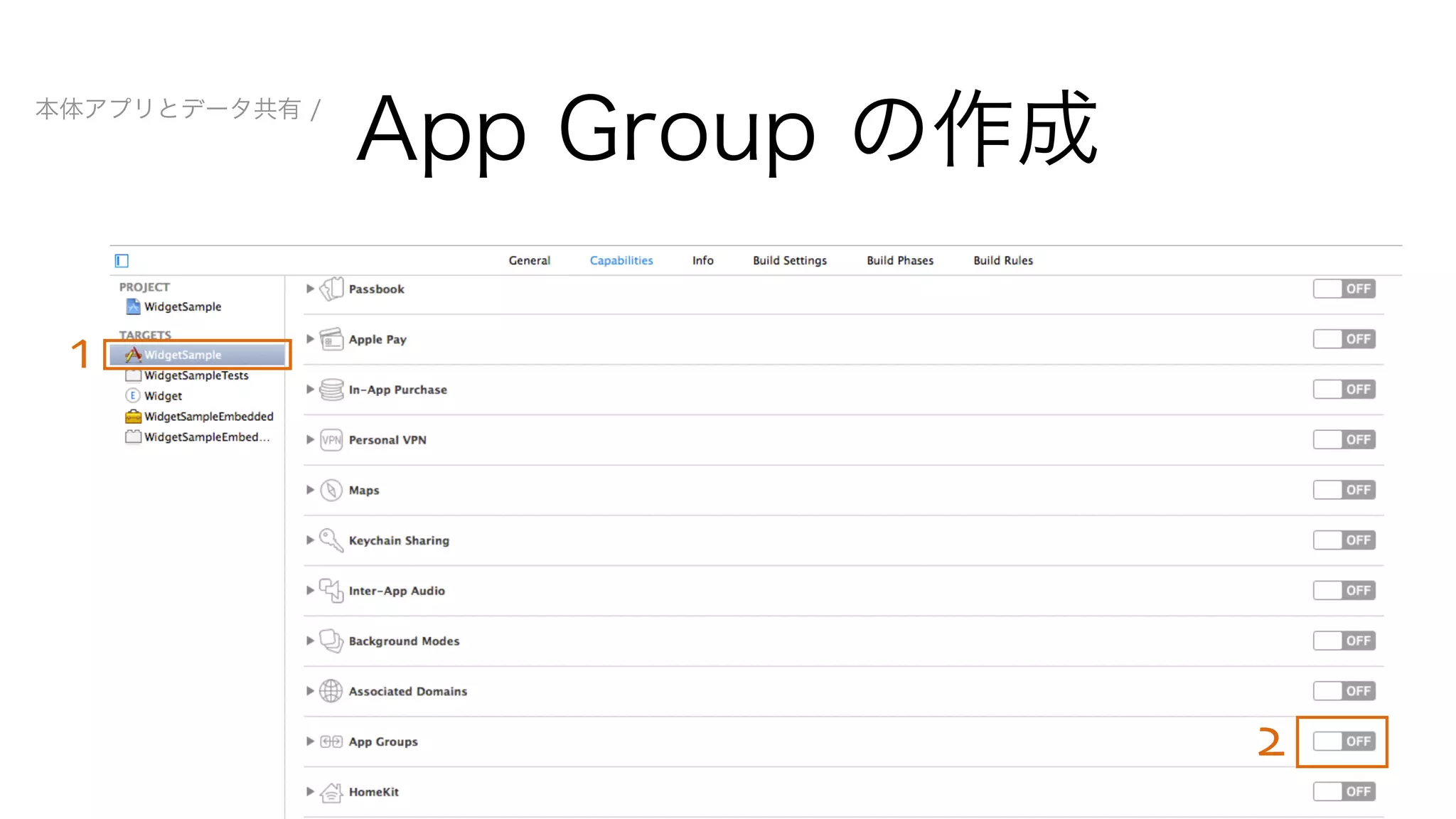Click the App Groups linked-boxes icon
The width and height of the screenshot is (1456, 819).
coord(331,742)
